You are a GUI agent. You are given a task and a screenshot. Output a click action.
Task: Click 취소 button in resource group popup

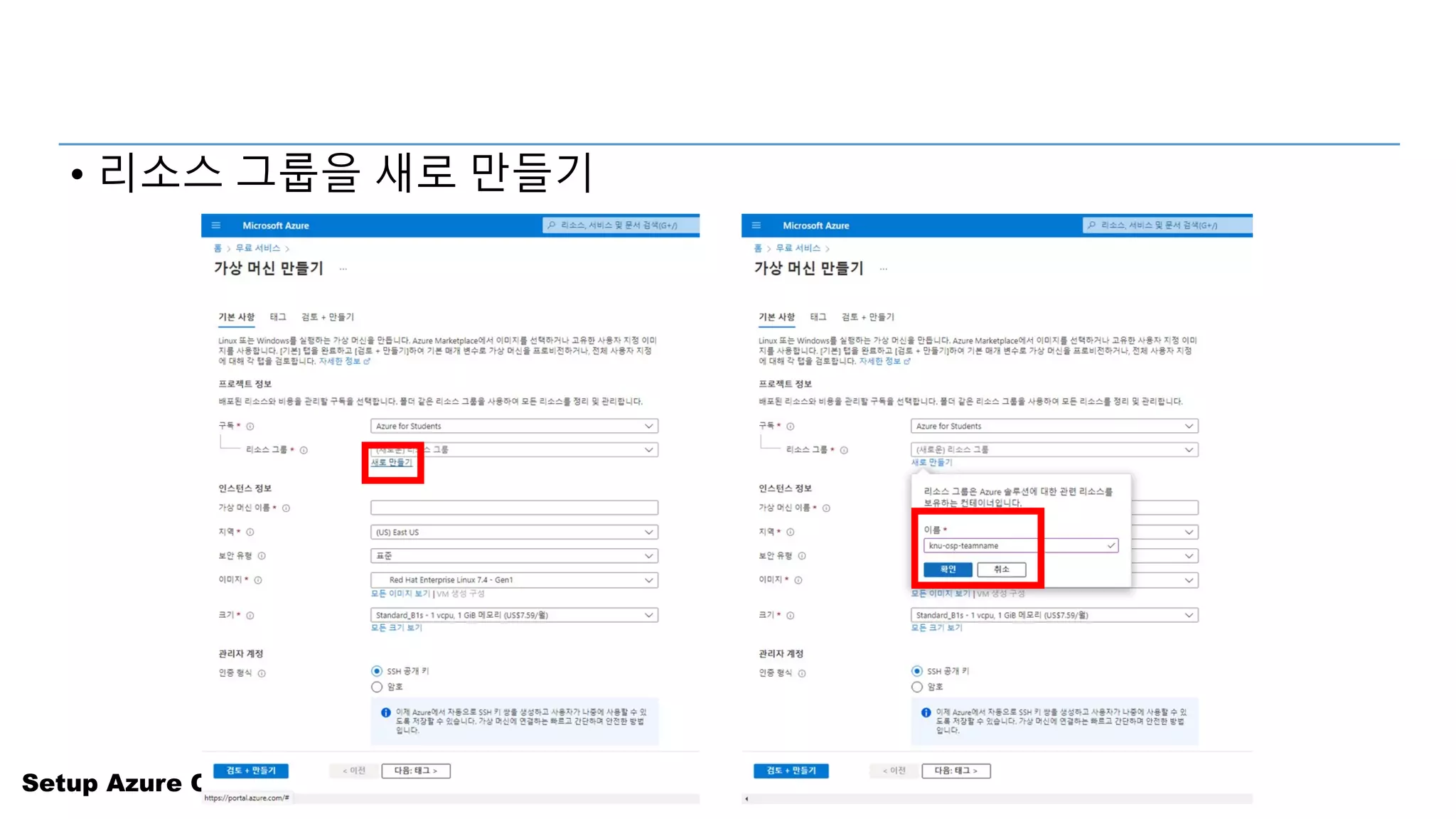pos(1002,569)
